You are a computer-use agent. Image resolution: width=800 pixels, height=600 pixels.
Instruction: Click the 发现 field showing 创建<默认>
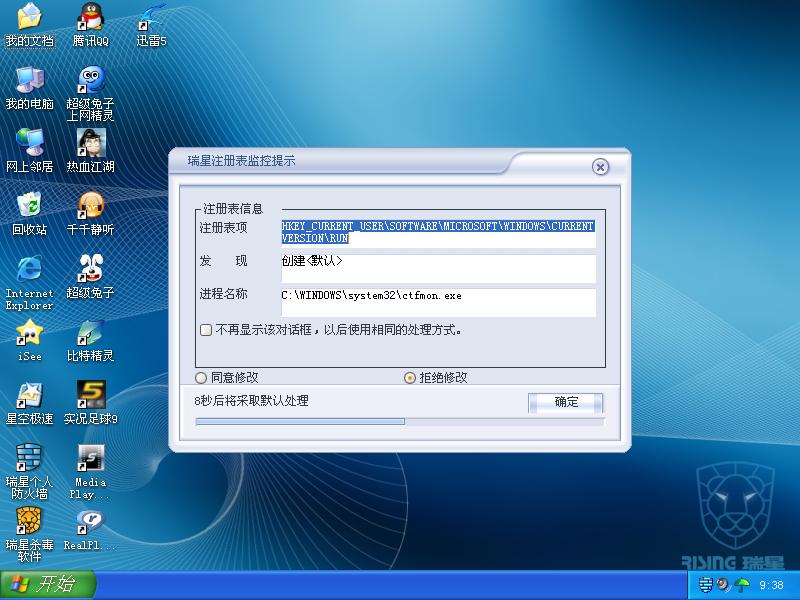[438, 269]
